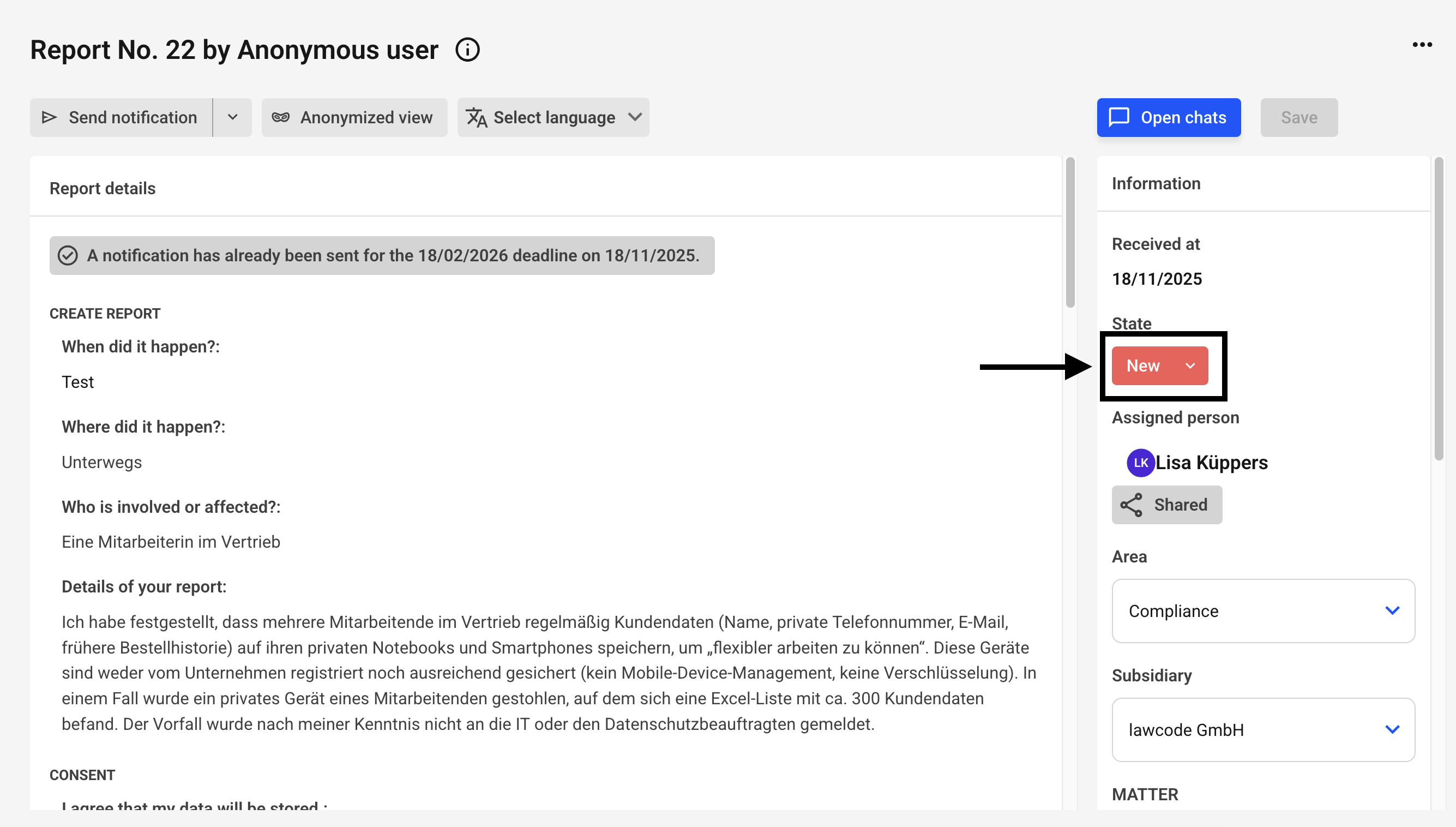Image resolution: width=1456 pixels, height=827 pixels.
Task: Click the paper plane send icon
Action: (50, 118)
